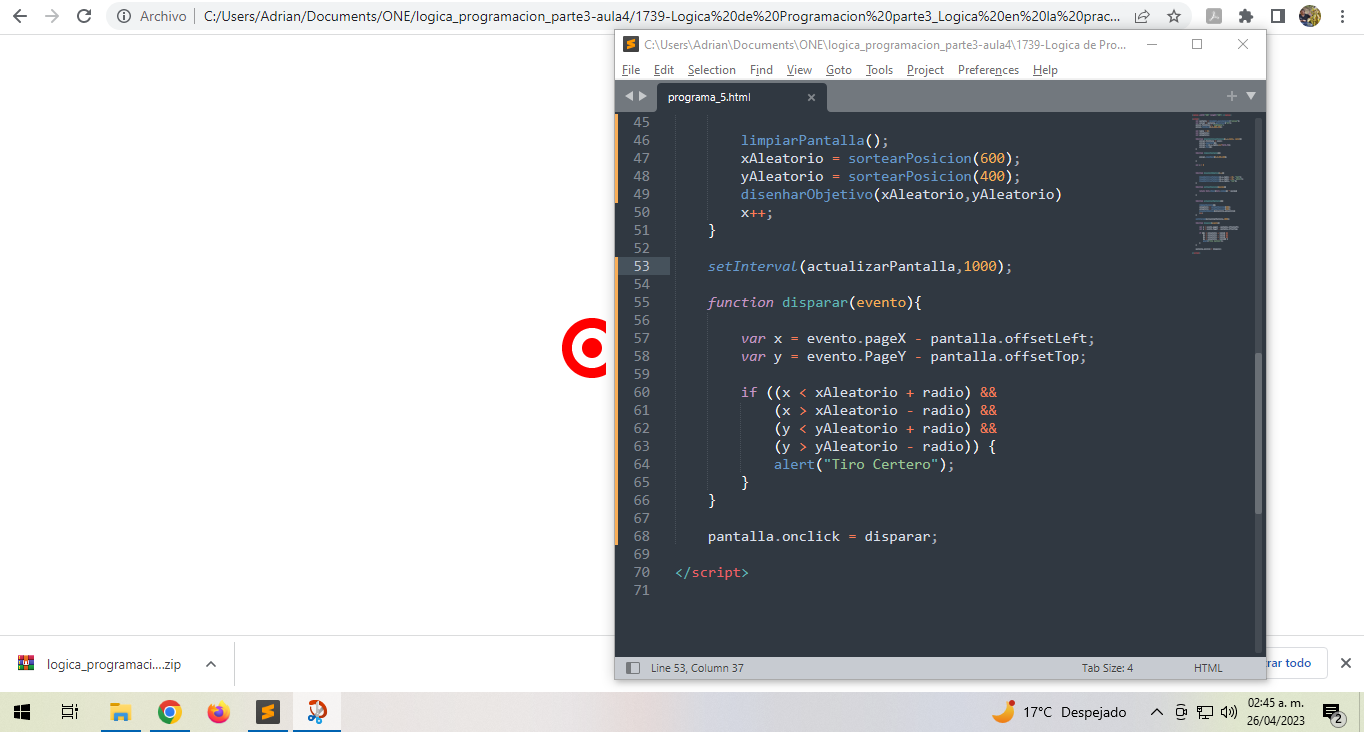Open Chrome three-dot menu
Screen dimensions: 1364x732
1342,16
